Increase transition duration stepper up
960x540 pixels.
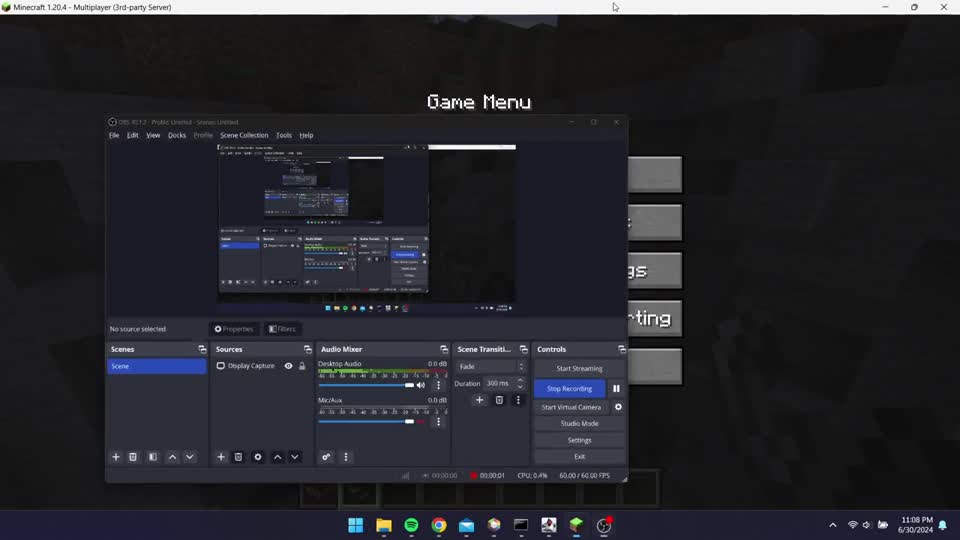coord(520,380)
